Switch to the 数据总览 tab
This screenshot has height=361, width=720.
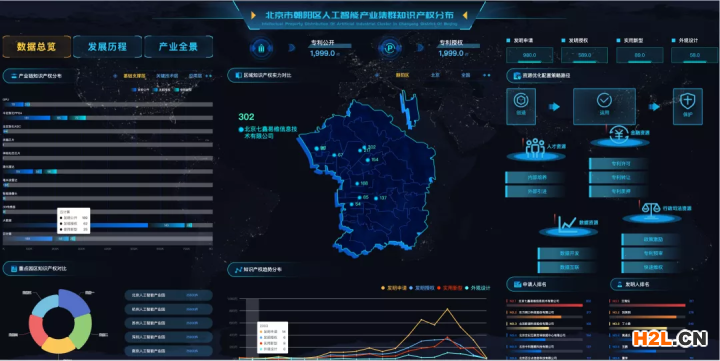(x=37, y=47)
